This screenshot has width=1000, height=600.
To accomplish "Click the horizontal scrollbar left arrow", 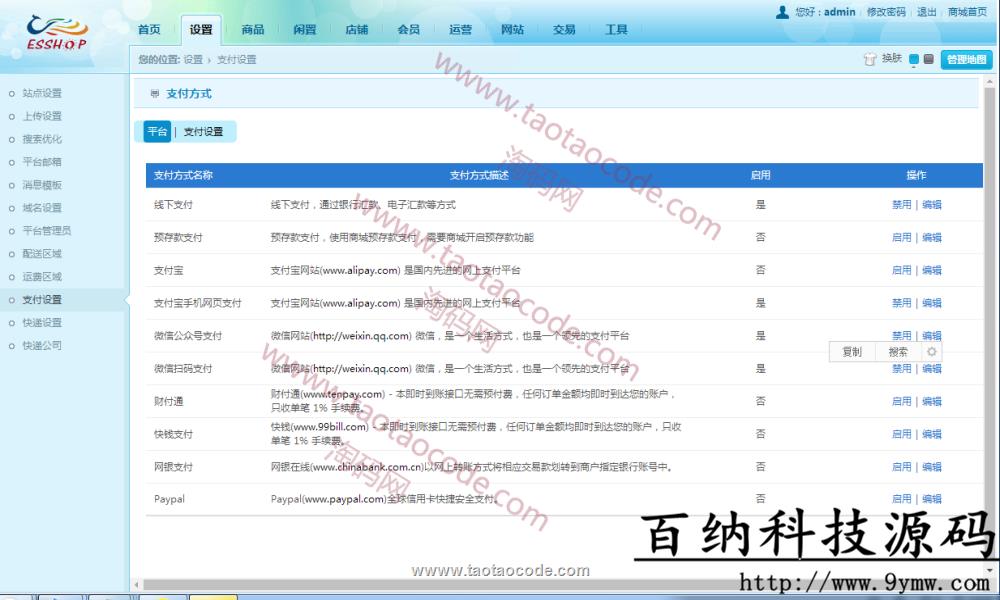I will point(137,582).
